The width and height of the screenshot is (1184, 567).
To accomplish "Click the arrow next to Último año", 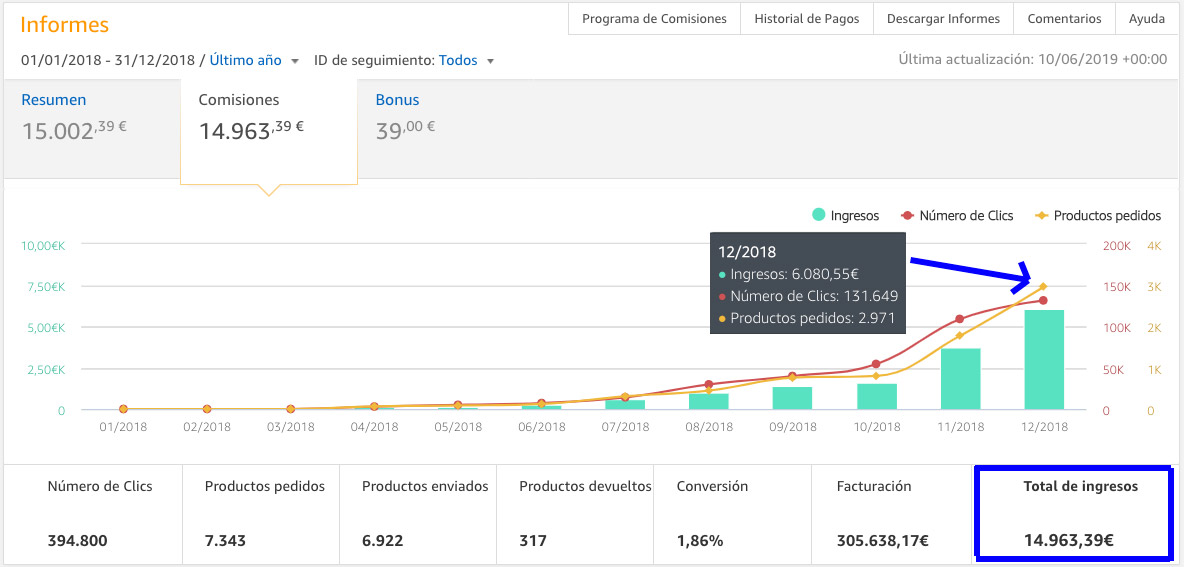I will pos(294,61).
